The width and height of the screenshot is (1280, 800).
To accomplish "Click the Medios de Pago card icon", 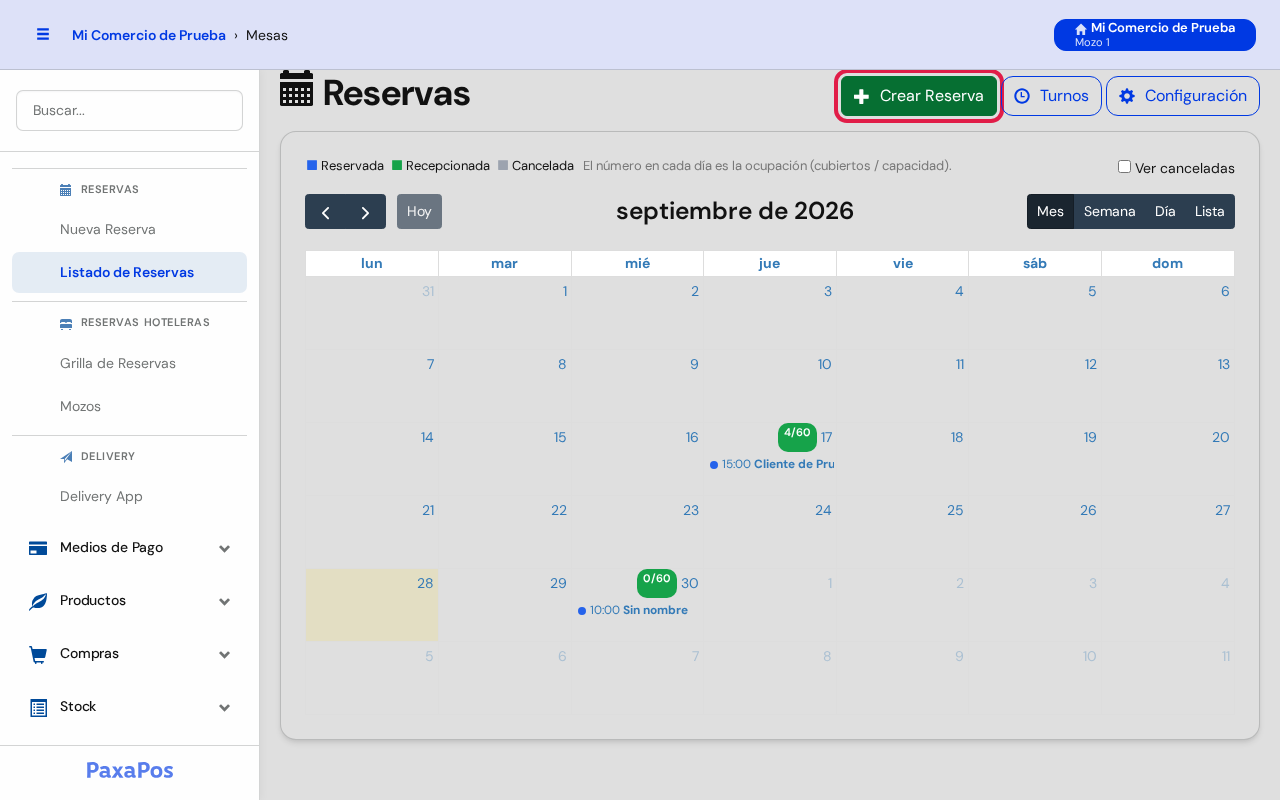I will point(38,548).
